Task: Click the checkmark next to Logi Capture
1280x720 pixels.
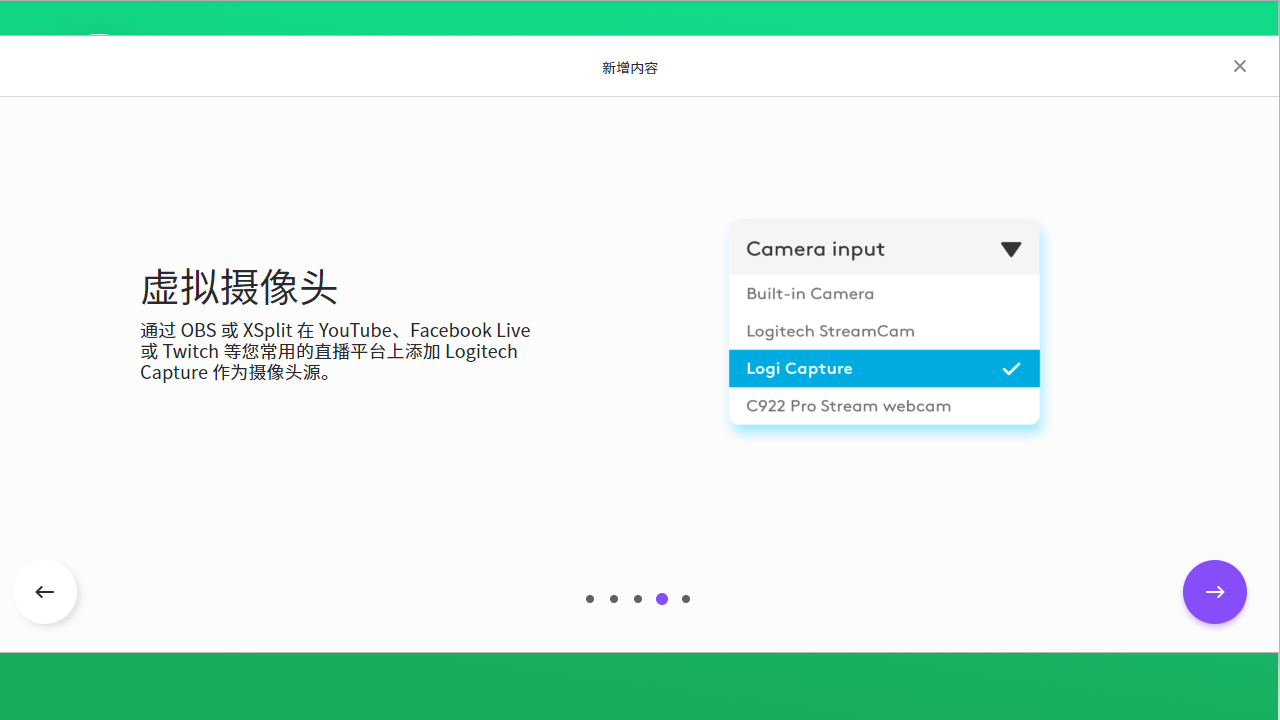Action: click(x=1011, y=368)
